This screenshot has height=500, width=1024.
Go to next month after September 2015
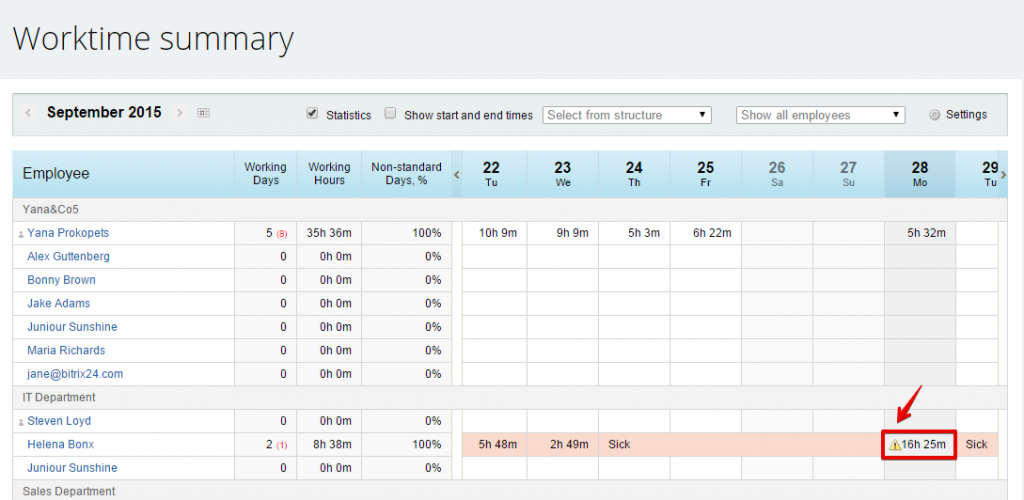[x=180, y=113]
